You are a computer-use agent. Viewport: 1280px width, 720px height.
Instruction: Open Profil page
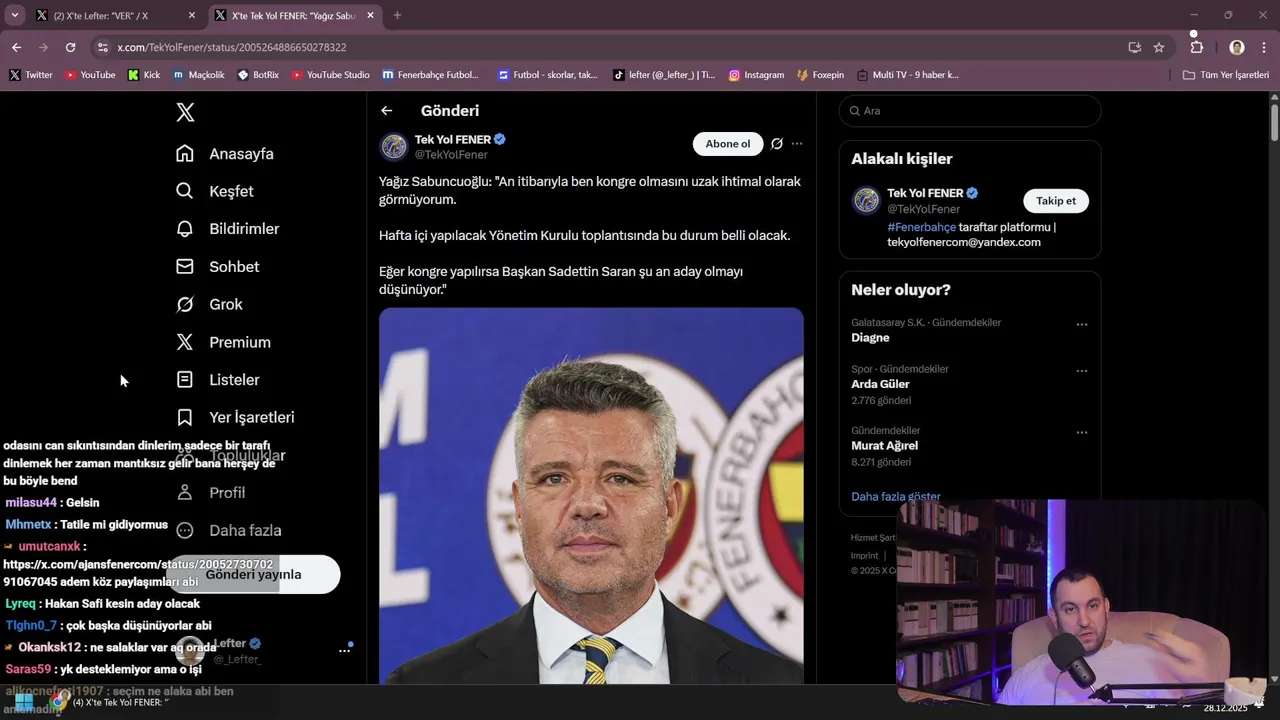pyautogui.click(x=210, y=492)
